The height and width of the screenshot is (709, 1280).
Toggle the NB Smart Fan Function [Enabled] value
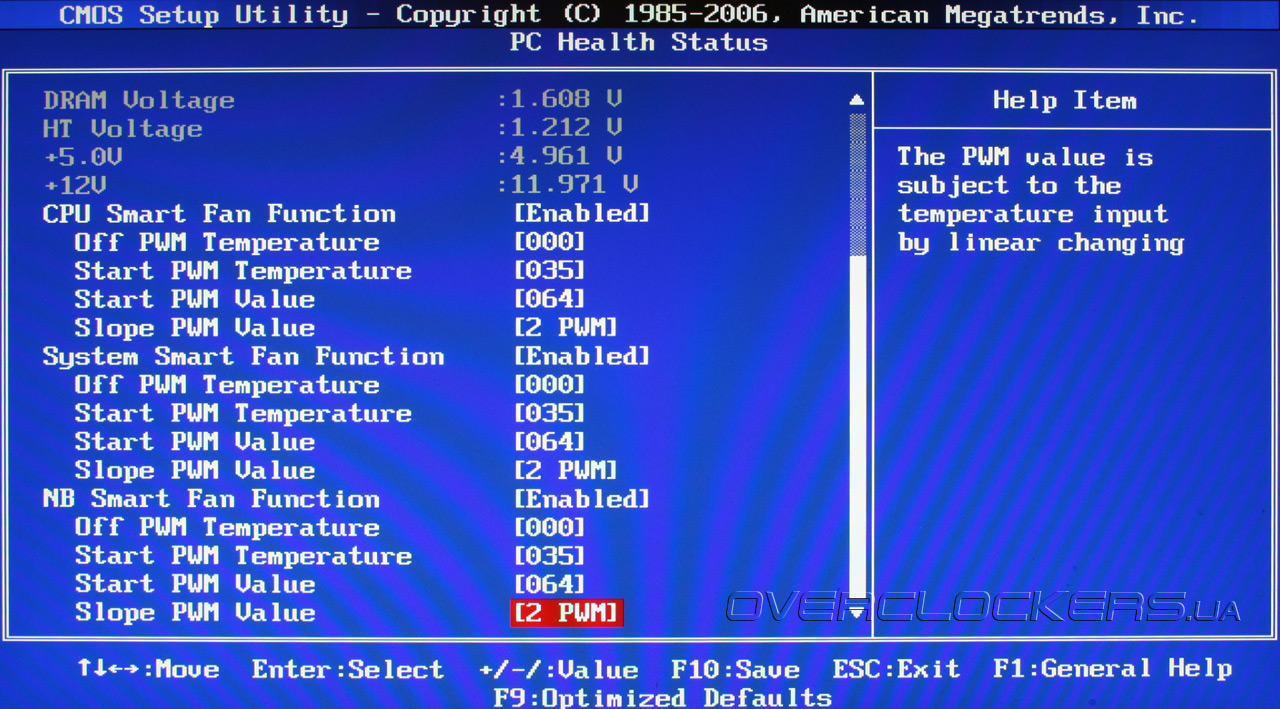582,498
